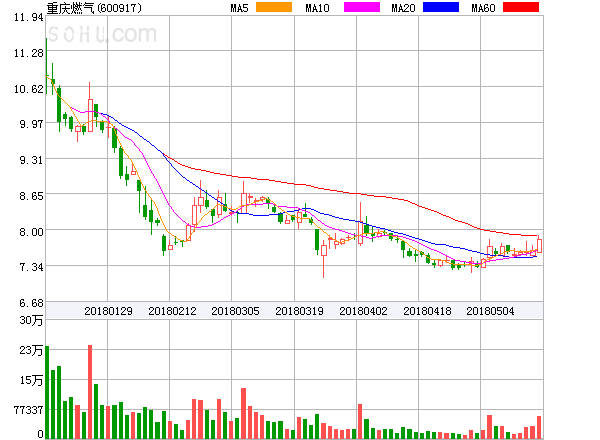This screenshot has height=440, width=600.
Task: Click the MA5 legend label
Action: 239,8
